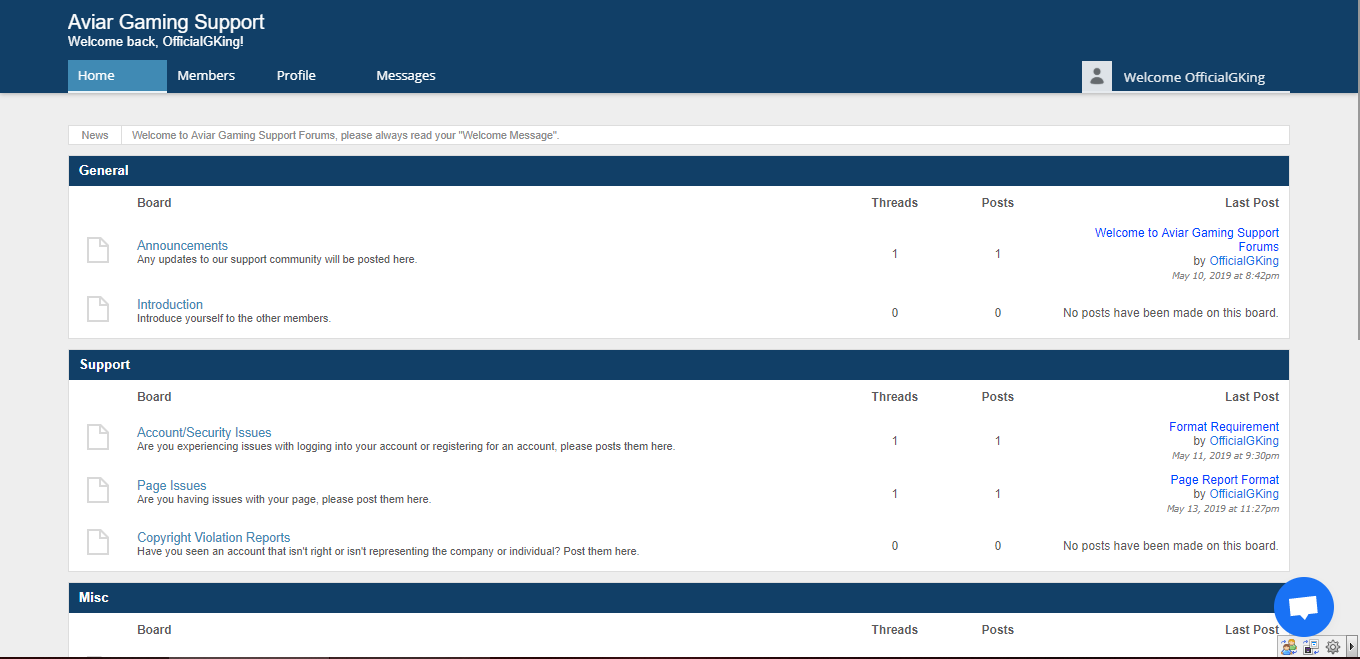Open the Format Requirement last post

1224,426
